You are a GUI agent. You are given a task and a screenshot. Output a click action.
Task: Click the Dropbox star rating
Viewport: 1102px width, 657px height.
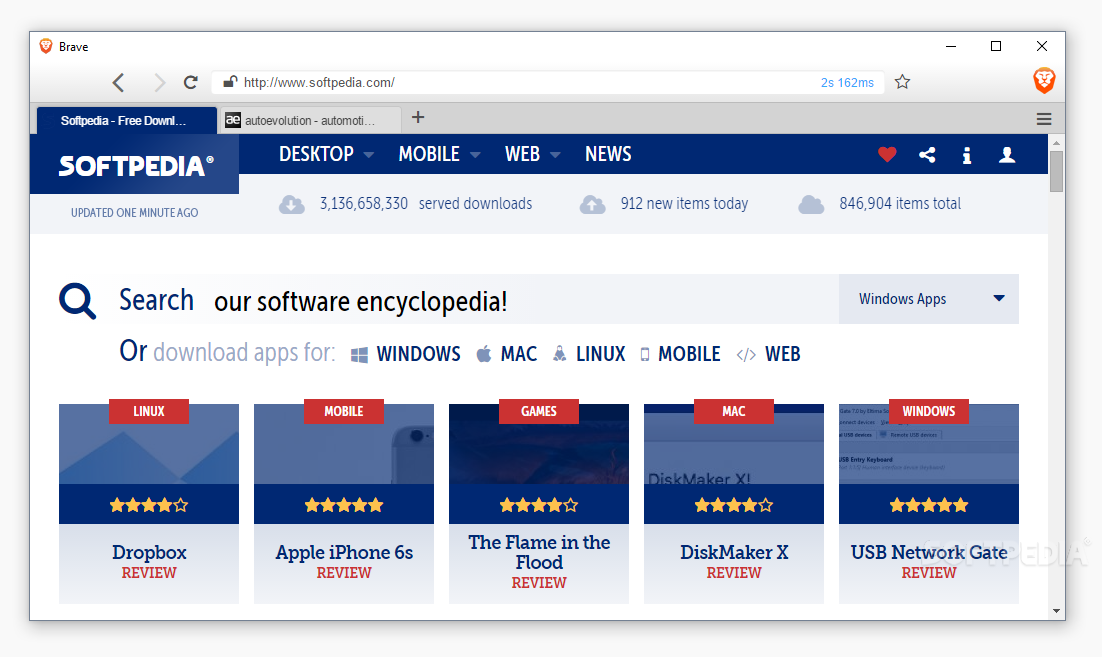click(149, 505)
